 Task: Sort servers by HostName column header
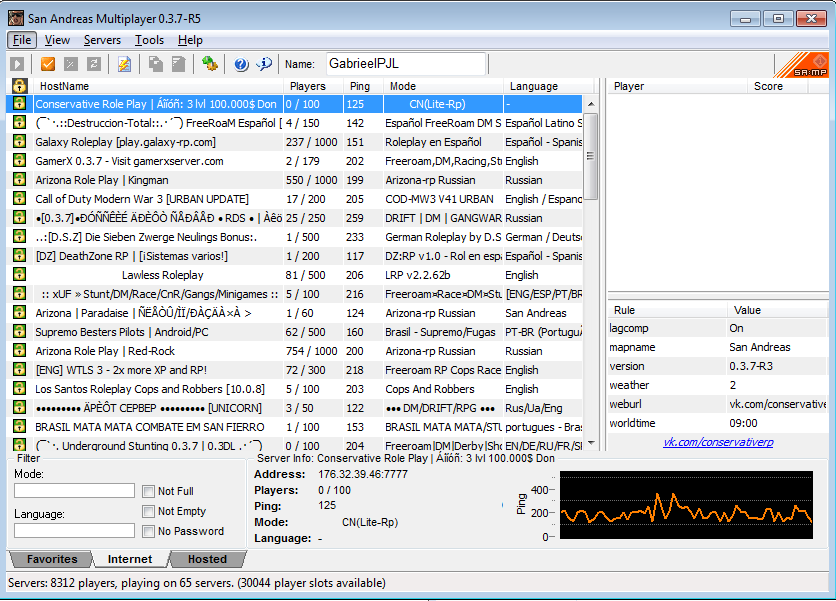(x=158, y=86)
